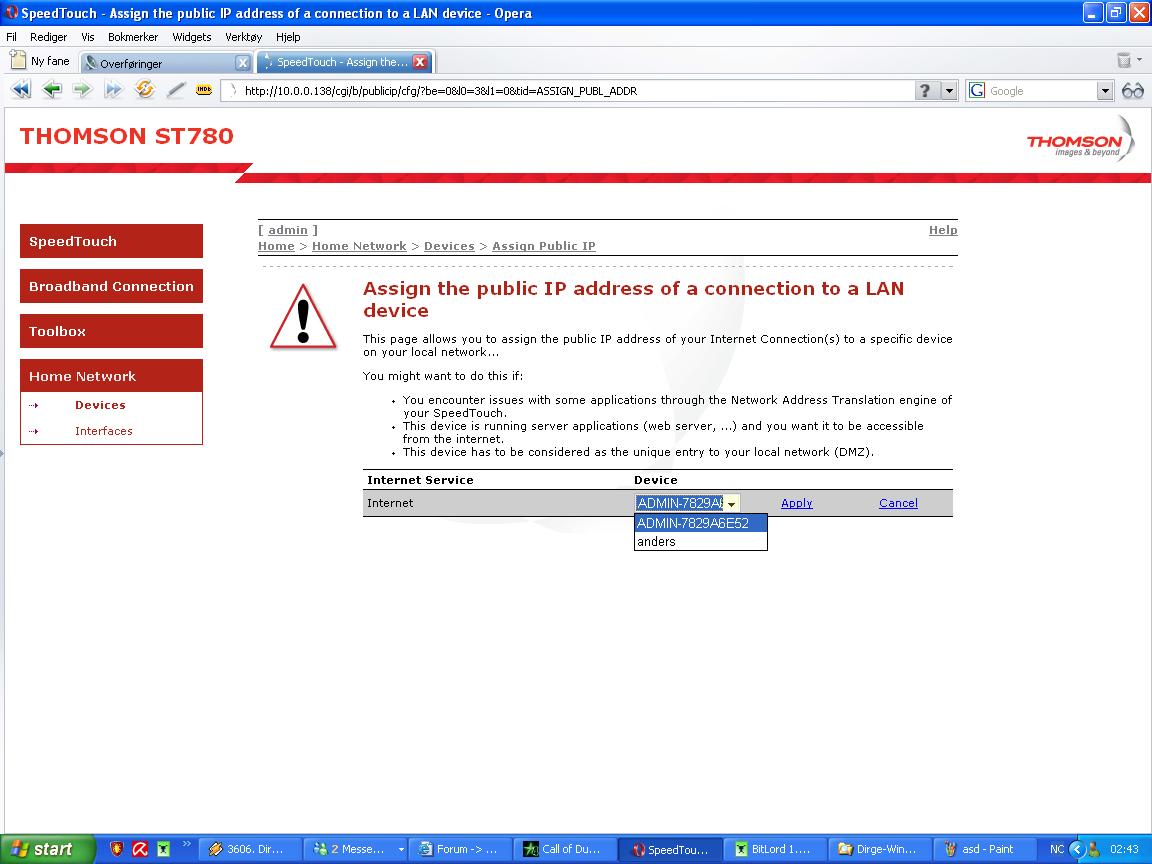Click the Cancel link
1152x864 pixels.
click(x=898, y=503)
